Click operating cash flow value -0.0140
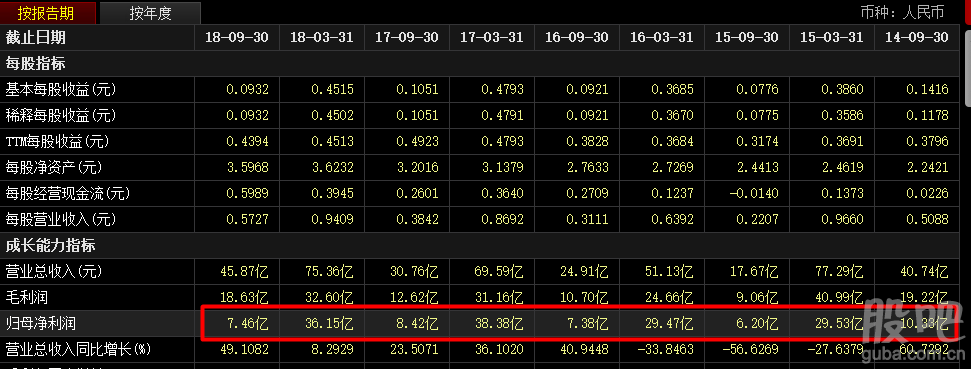 click(x=754, y=194)
